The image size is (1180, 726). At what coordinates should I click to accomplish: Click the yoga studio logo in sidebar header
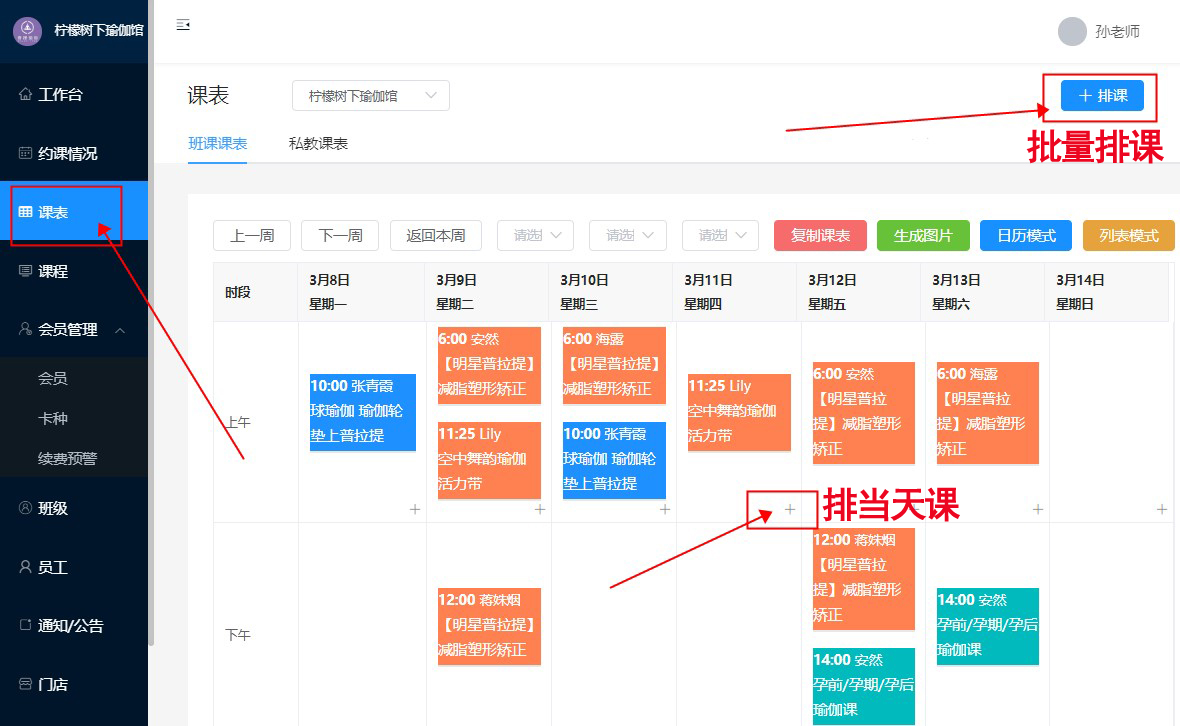27,30
